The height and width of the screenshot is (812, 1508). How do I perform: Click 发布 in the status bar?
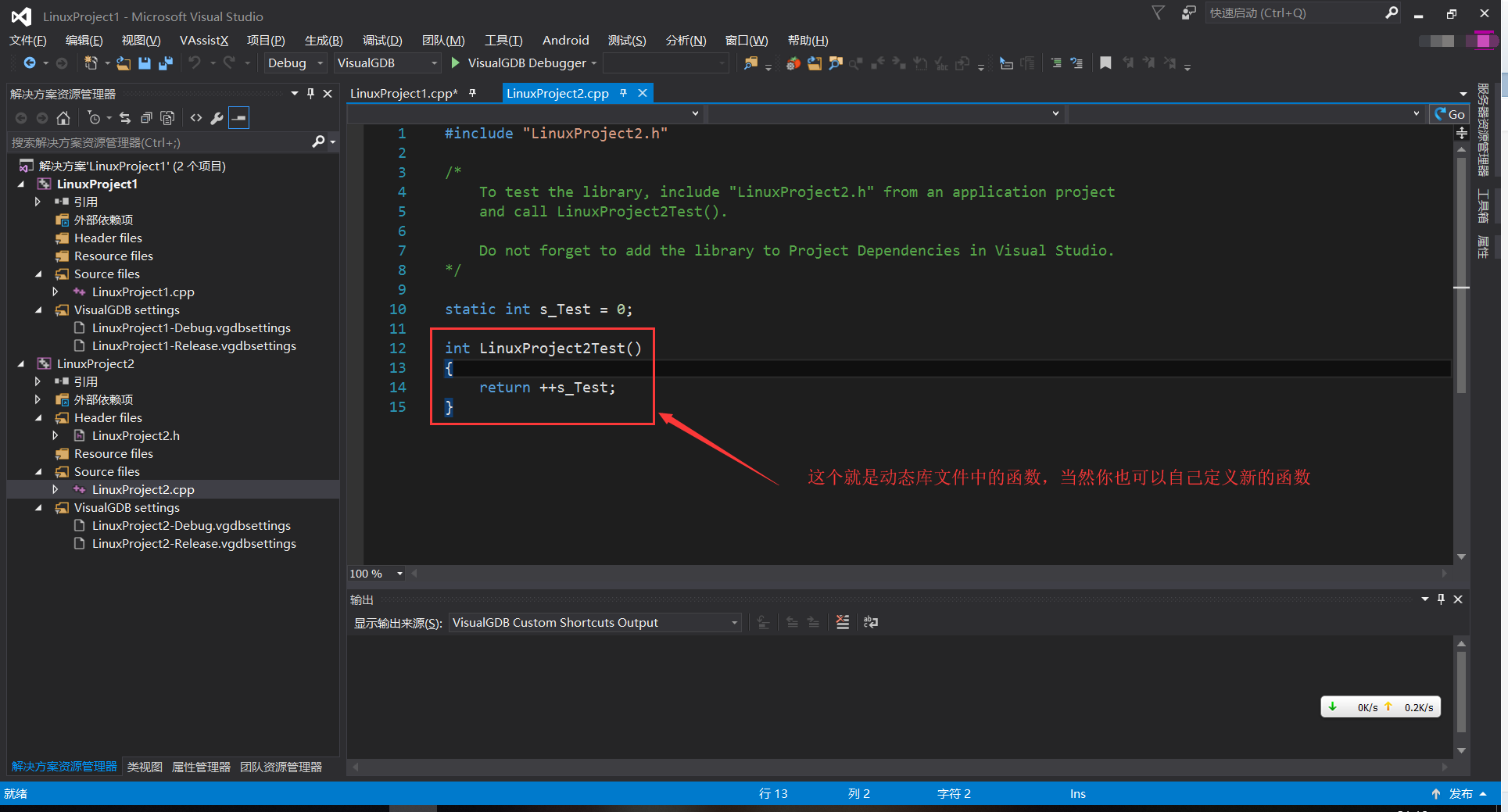[x=1460, y=793]
